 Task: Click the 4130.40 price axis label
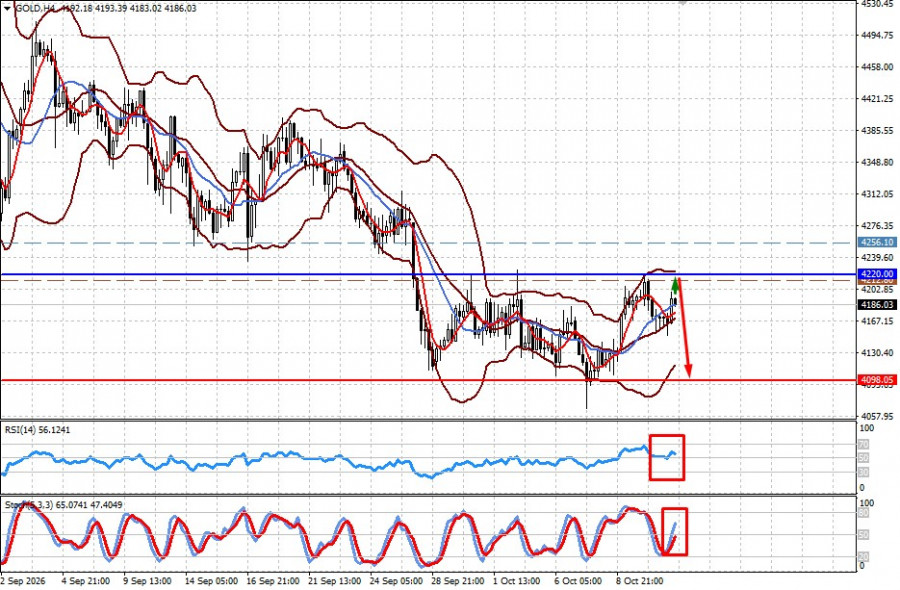point(878,352)
